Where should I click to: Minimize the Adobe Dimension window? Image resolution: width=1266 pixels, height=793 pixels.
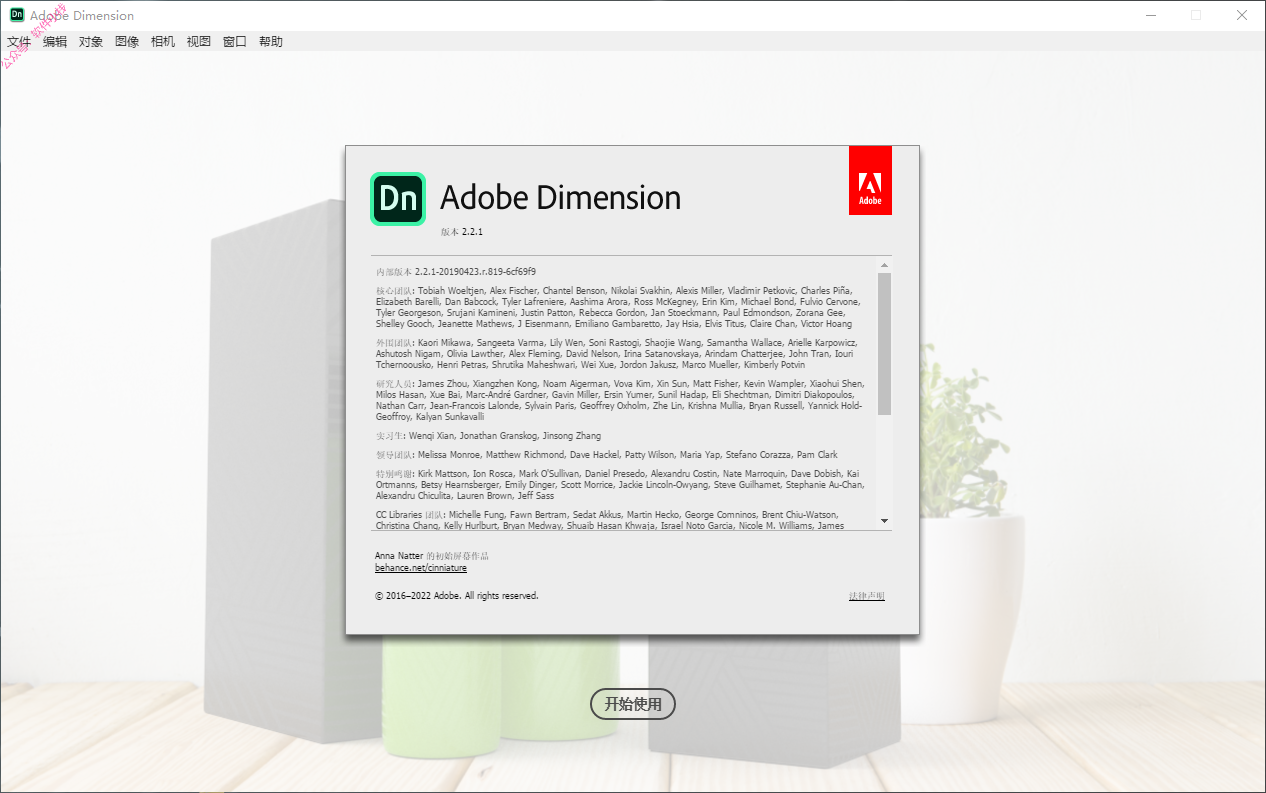click(x=1150, y=15)
